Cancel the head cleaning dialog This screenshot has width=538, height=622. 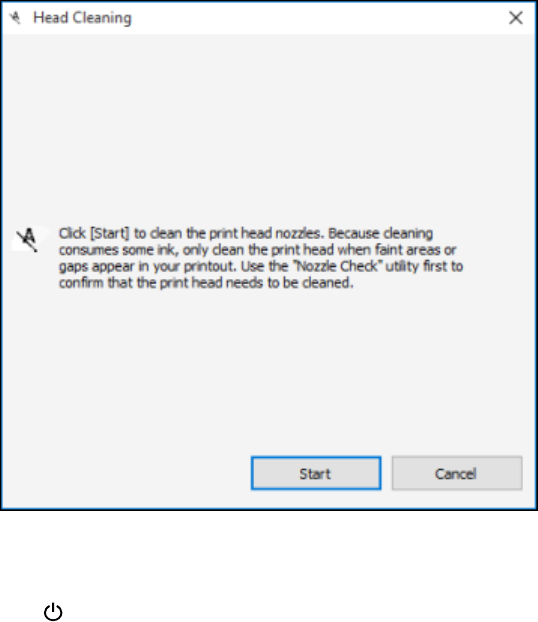tap(457, 473)
